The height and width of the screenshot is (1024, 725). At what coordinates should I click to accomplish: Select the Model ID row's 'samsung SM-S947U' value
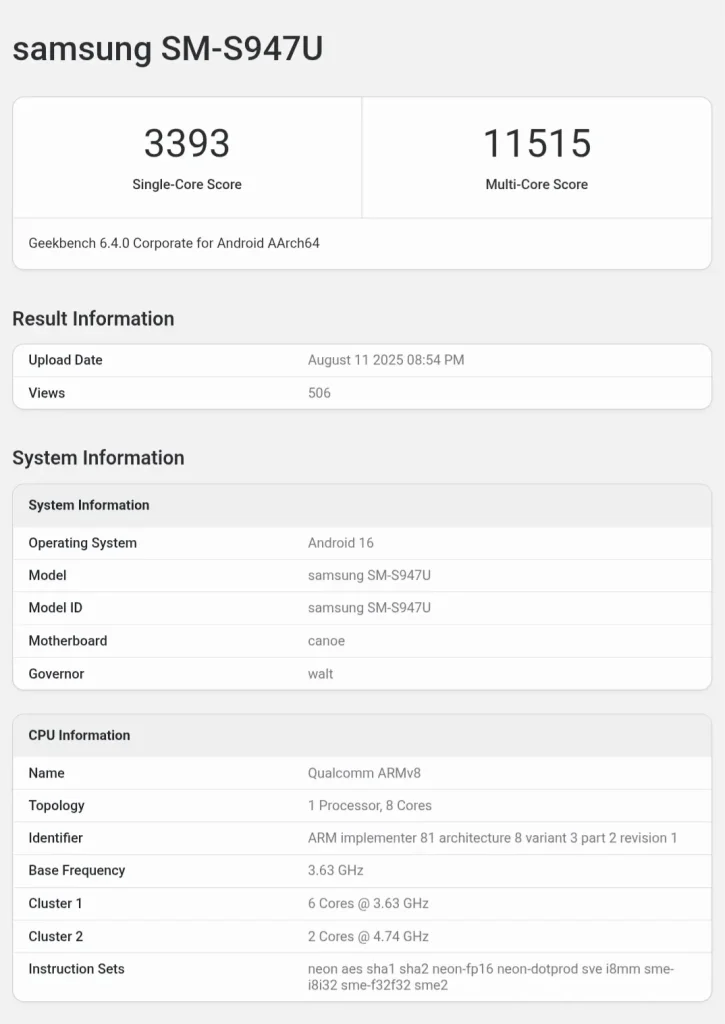coord(369,608)
